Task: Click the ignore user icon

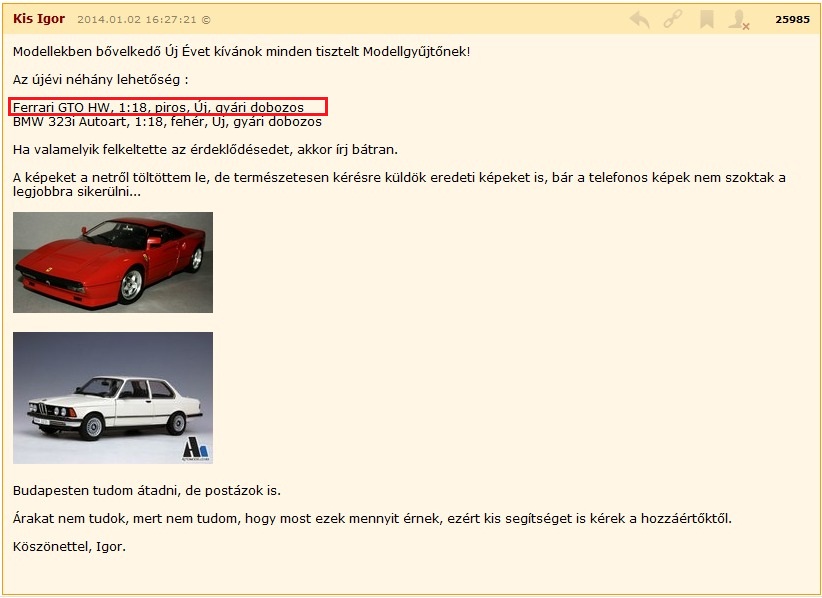Action: click(x=739, y=19)
